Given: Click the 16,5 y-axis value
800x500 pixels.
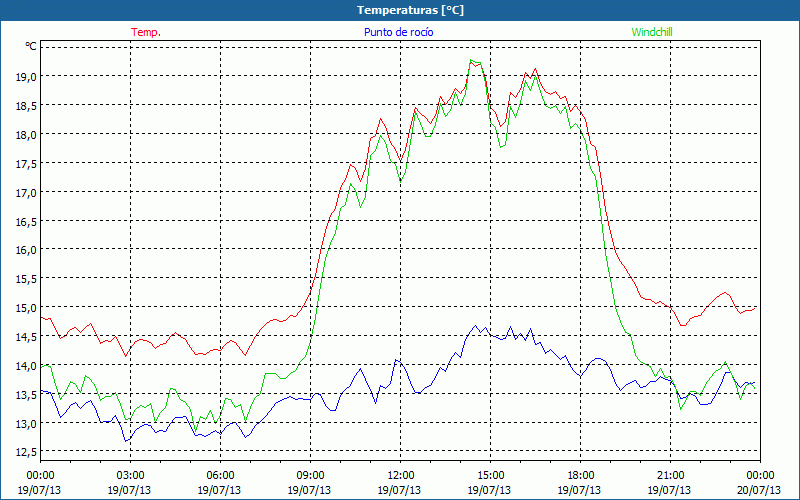Looking at the screenshot, I should click(27, 222).
